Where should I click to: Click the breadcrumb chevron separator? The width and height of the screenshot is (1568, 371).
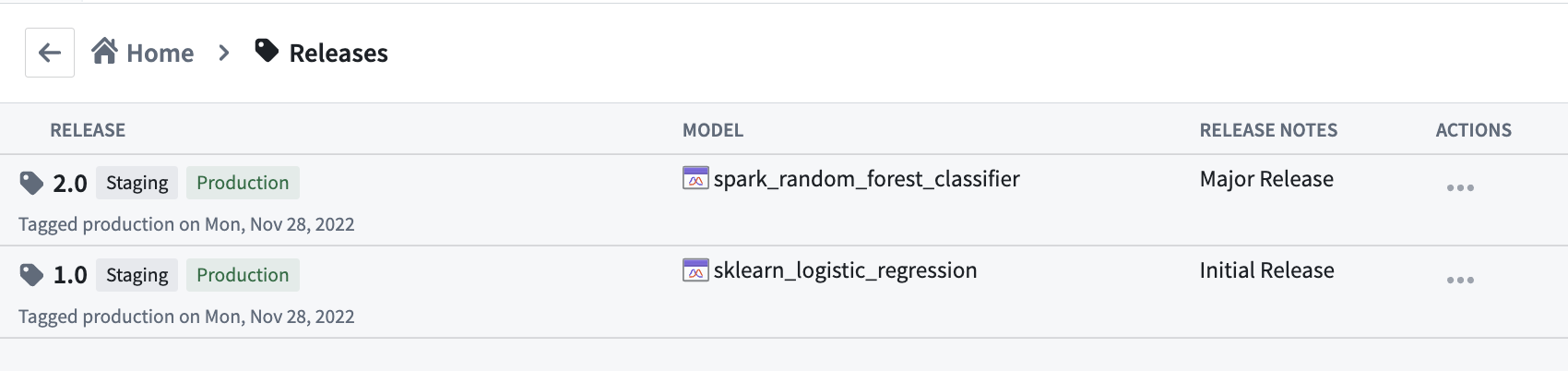[x=224, y=54]
